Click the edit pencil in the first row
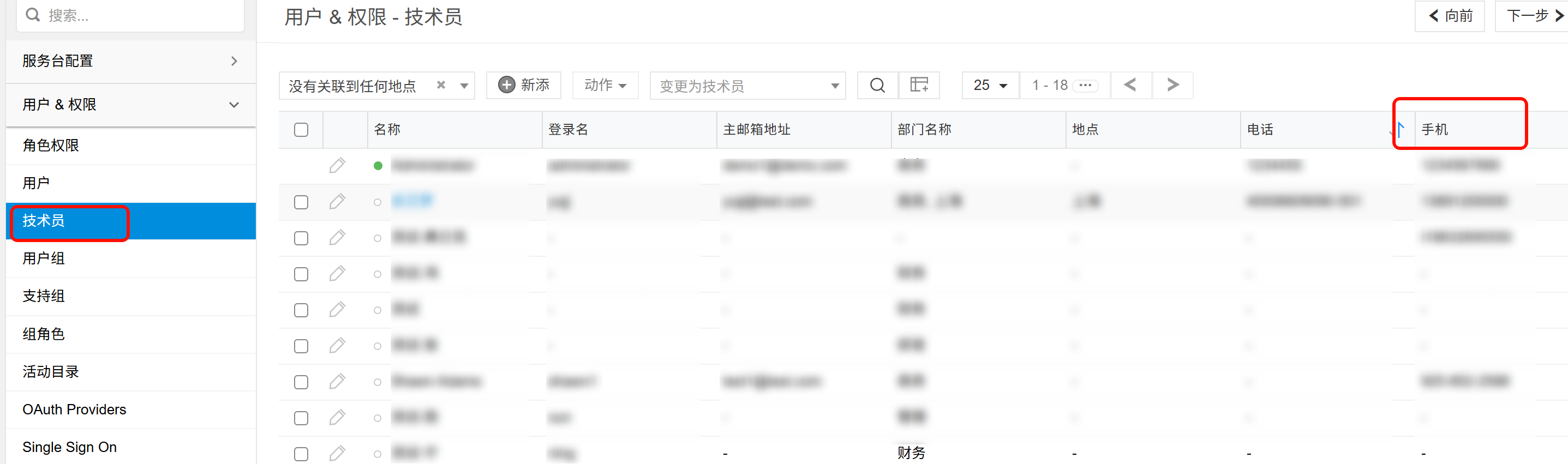 point(337,165)
